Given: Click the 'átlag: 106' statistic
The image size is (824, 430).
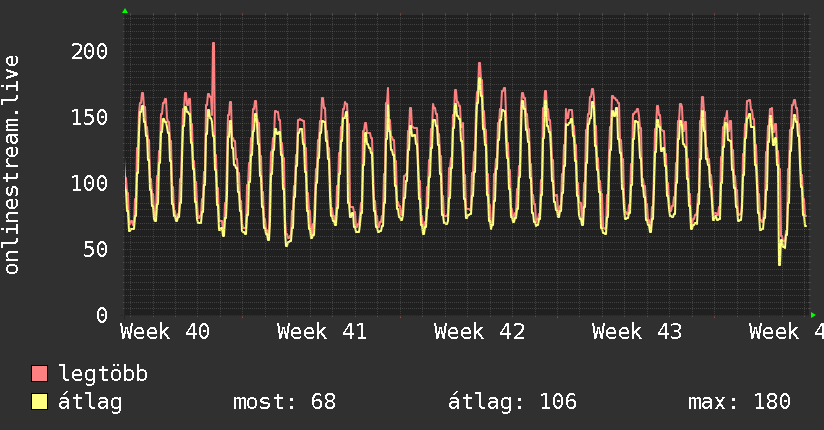Looking at the screenshot, I should click(512, 402).
